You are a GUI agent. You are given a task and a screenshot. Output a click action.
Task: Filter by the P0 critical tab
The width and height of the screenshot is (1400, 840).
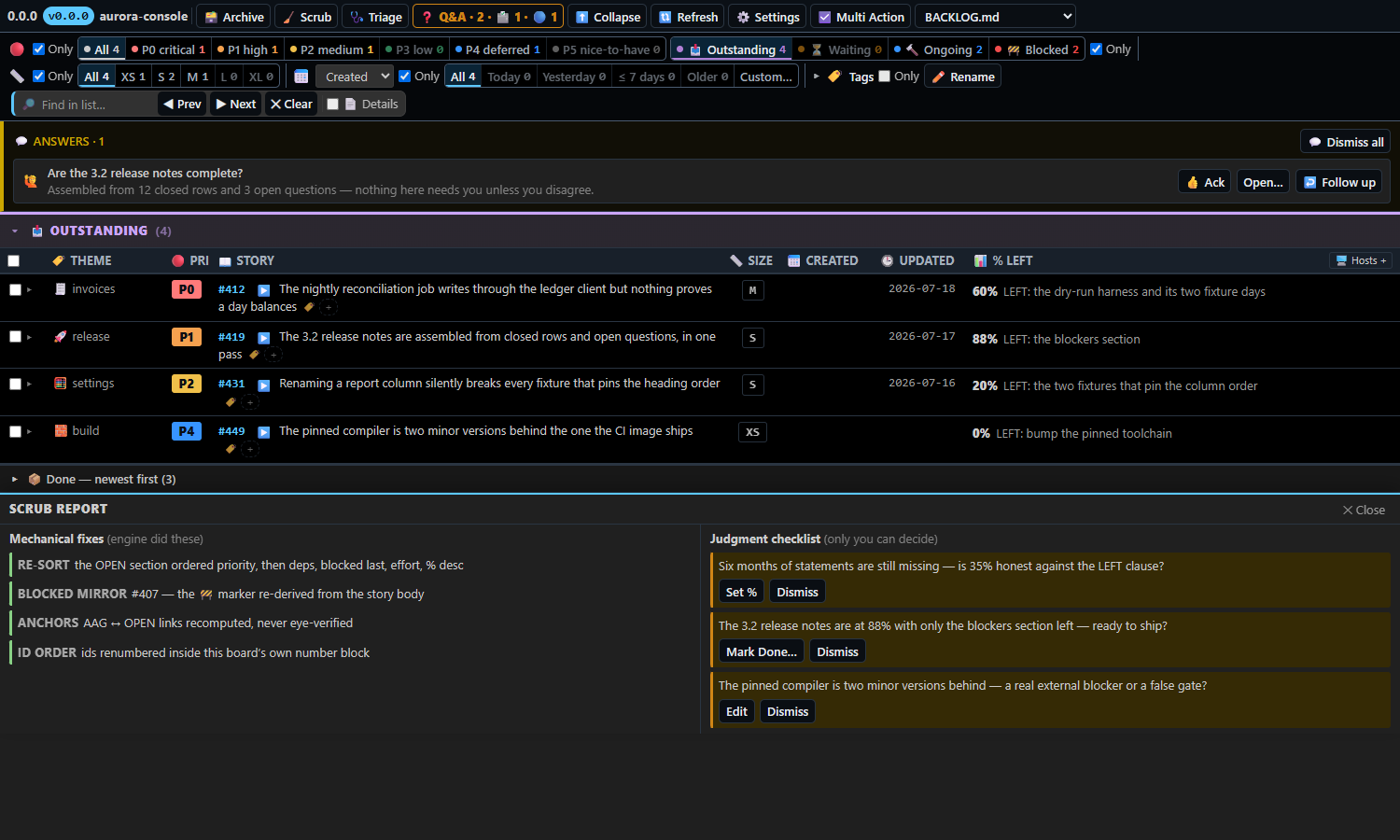coord(169,49)
